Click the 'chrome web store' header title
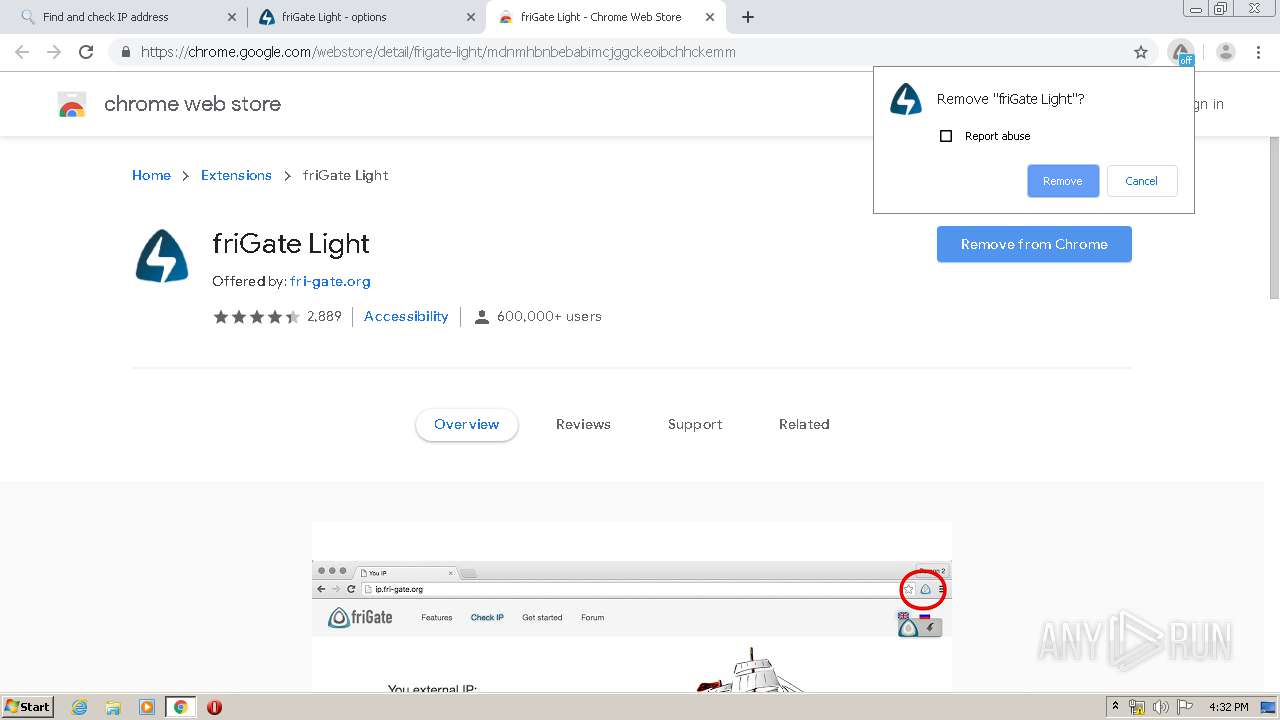Viewport: 1280px width, 720px height. pyautogui.click(x=192, y=104)
